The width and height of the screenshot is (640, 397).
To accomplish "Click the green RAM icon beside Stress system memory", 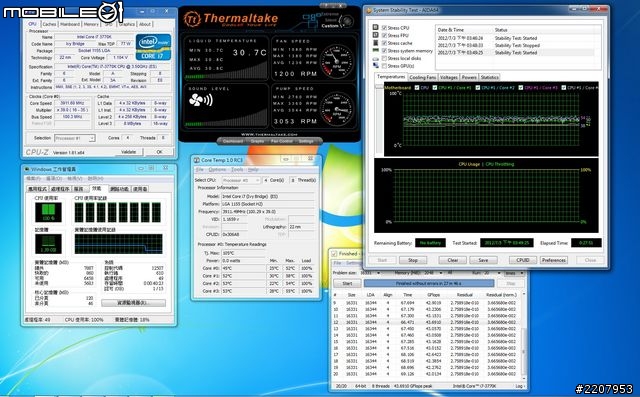I will click(376, 51).
